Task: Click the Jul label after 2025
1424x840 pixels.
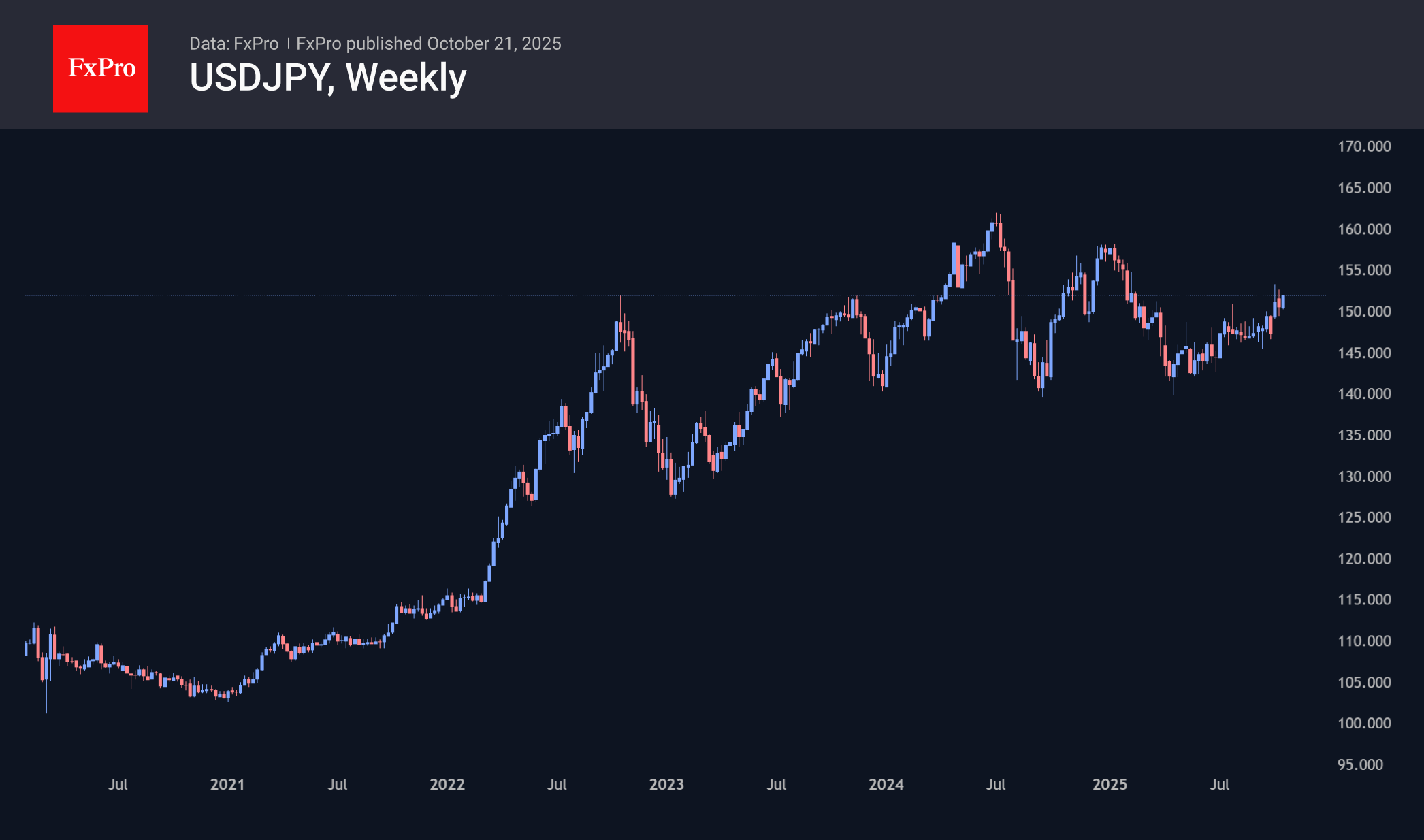Action: click(1219, 784)
